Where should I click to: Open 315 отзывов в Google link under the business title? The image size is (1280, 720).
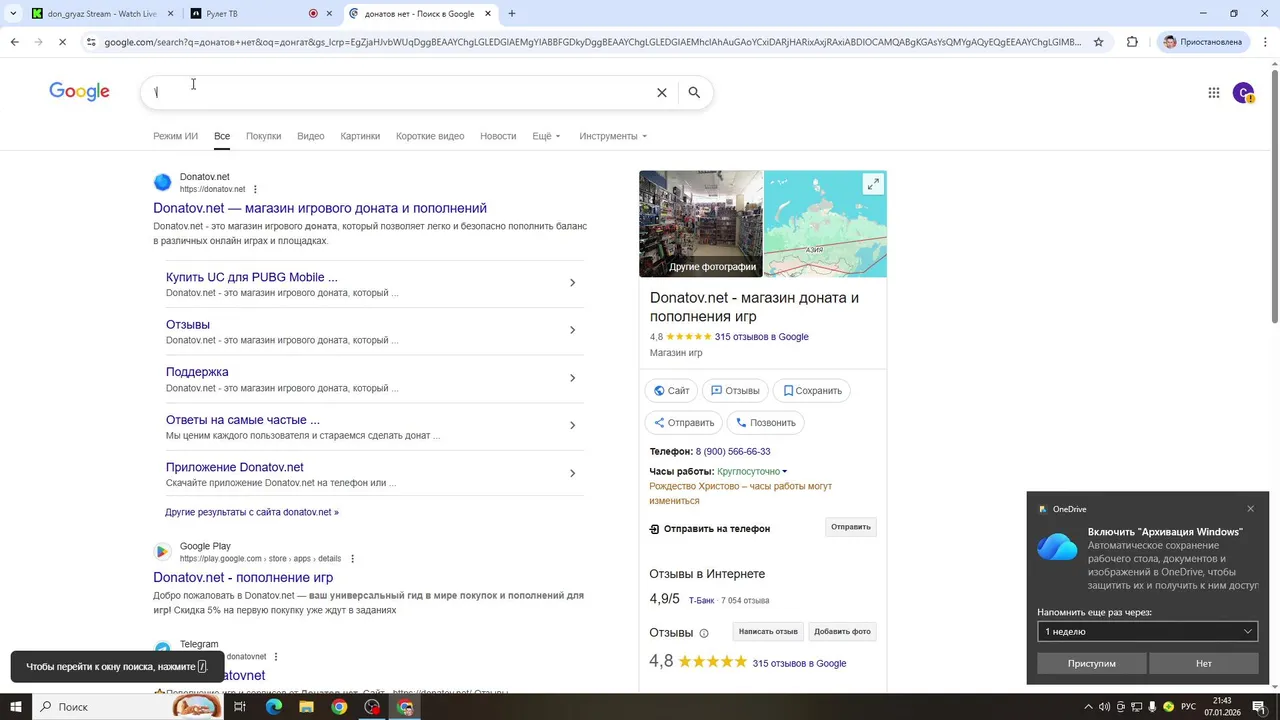pos(761,337)
